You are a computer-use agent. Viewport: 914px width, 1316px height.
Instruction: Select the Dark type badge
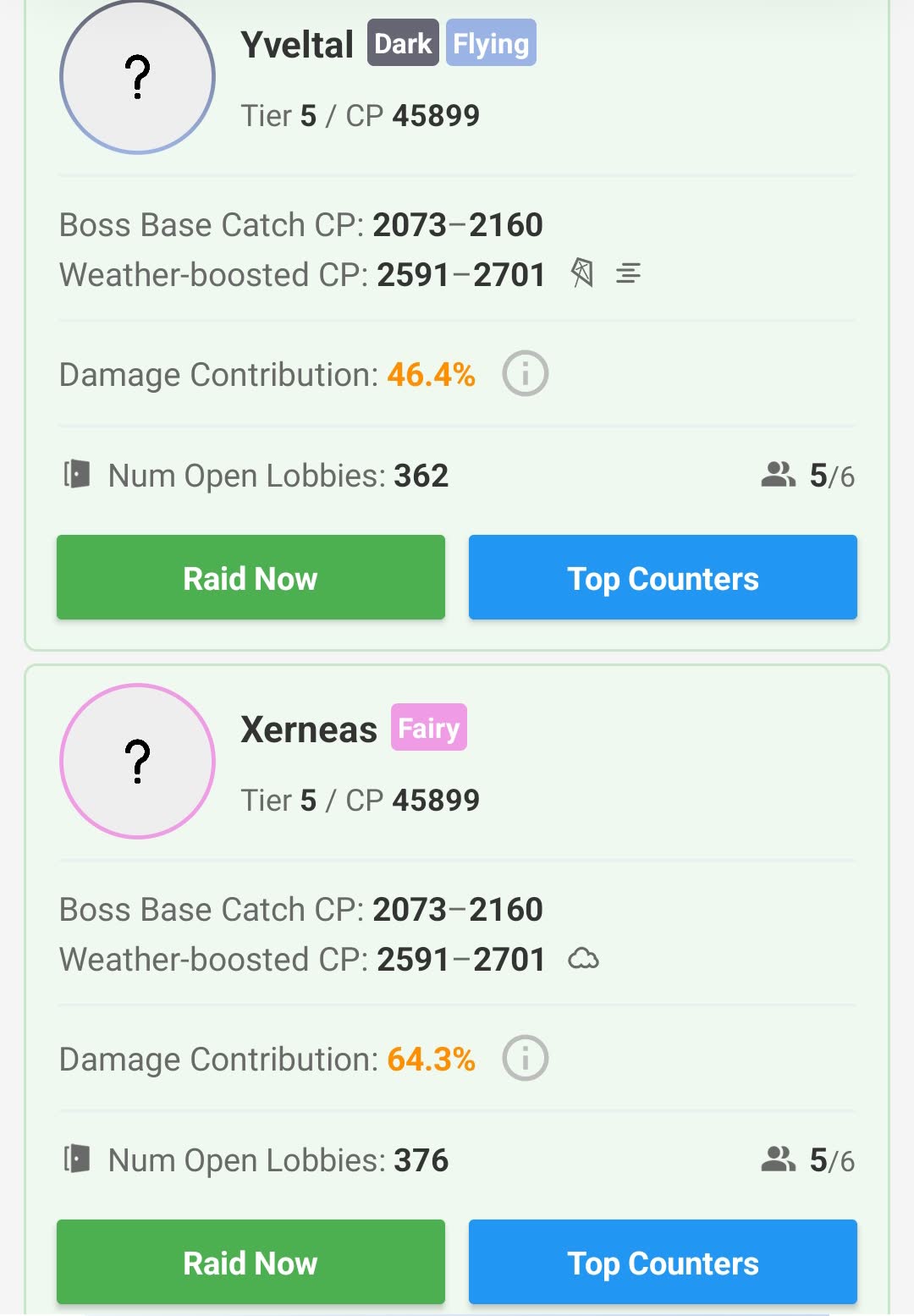coord(403,43)
